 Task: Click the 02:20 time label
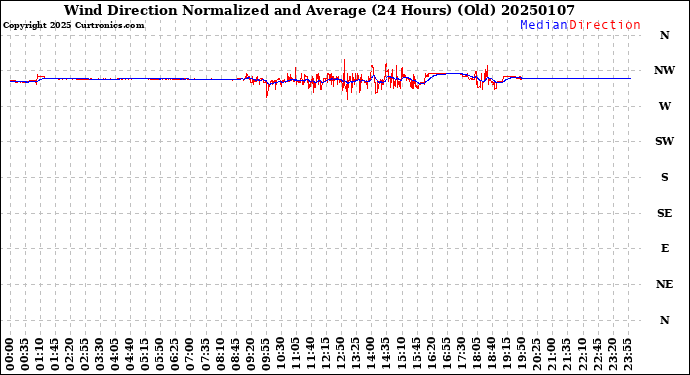click(70, 355)
